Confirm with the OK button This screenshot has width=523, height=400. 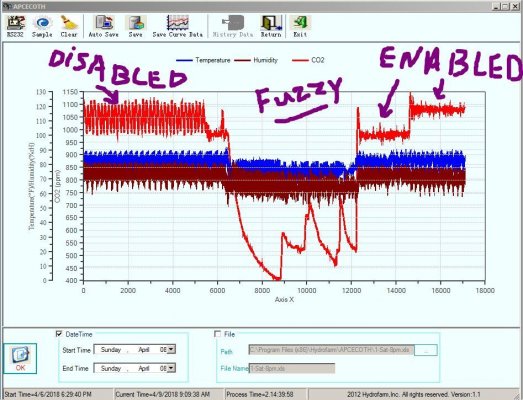20,359
